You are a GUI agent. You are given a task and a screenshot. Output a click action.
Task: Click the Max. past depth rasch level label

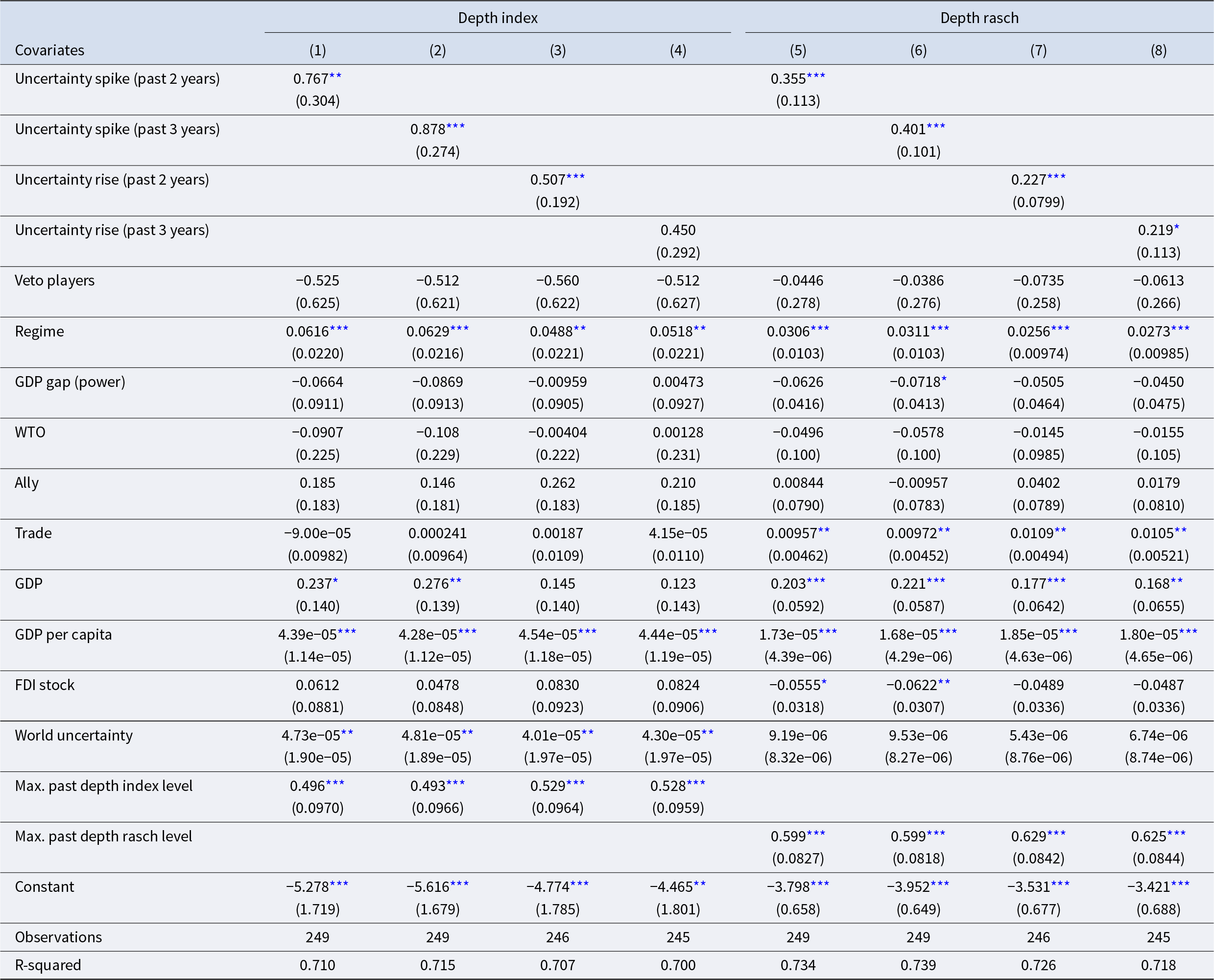coord(103,837)
